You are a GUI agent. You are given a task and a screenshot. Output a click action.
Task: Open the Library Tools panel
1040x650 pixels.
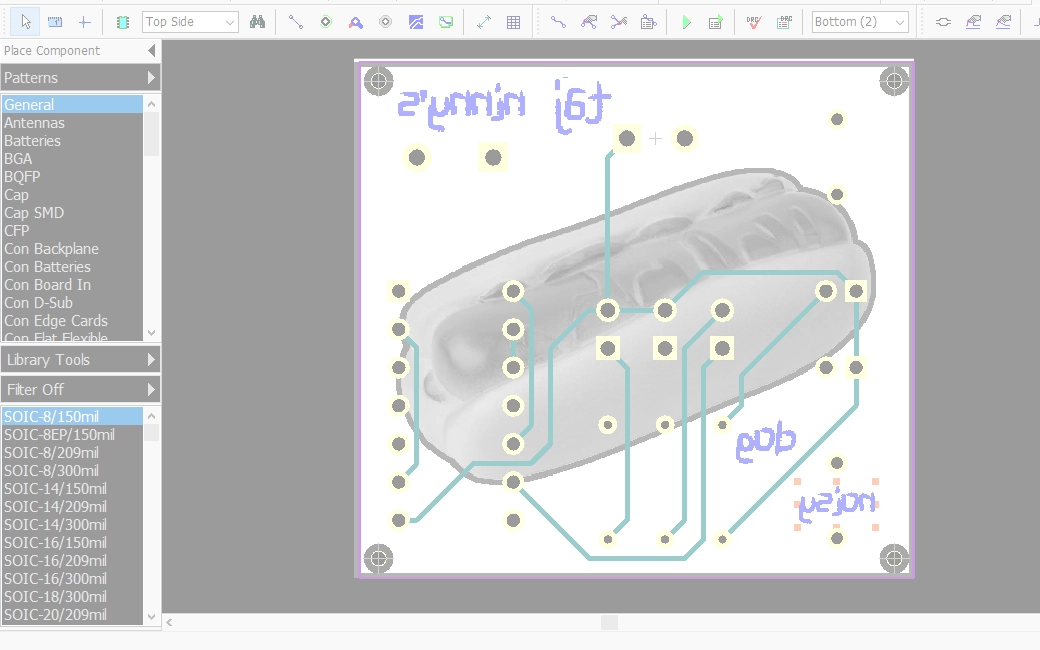[80, 359]
